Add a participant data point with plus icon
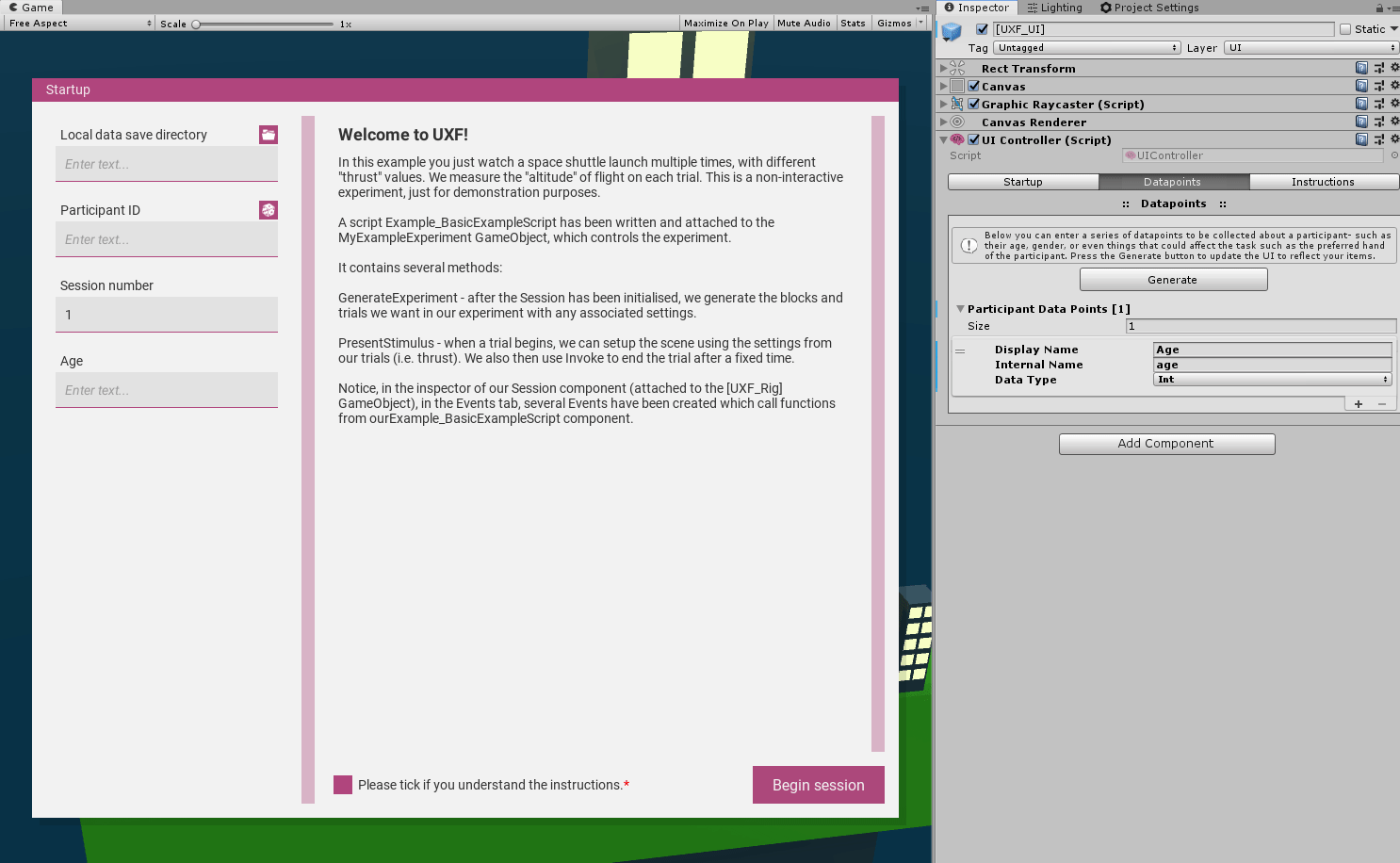Image resolution: width=1400 pixels, height=863 pixels. (x=1359, y=404)
